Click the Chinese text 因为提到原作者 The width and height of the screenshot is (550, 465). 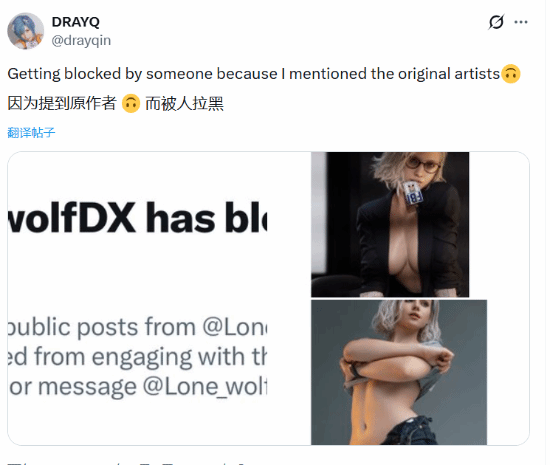coord(62,104)
